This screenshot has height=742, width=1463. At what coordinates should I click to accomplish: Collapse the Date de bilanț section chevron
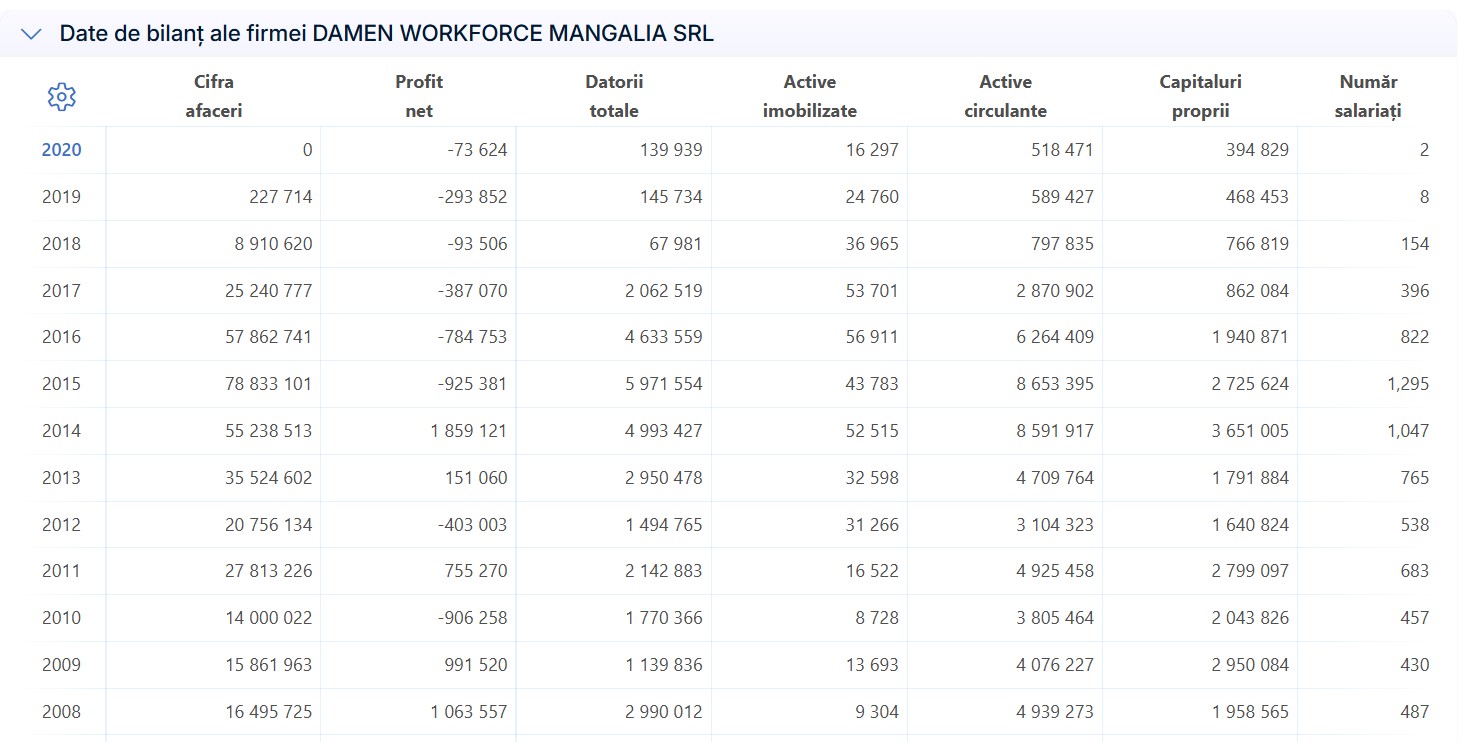(x=31, y=34)
